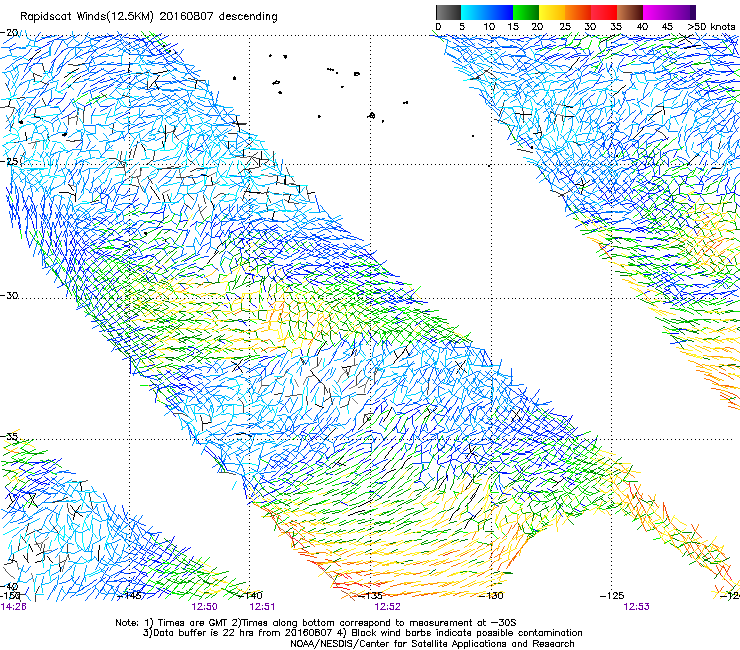
Task: Pick the dark purple 45–50 knots legend swatch
Action: tap(682, 12)
